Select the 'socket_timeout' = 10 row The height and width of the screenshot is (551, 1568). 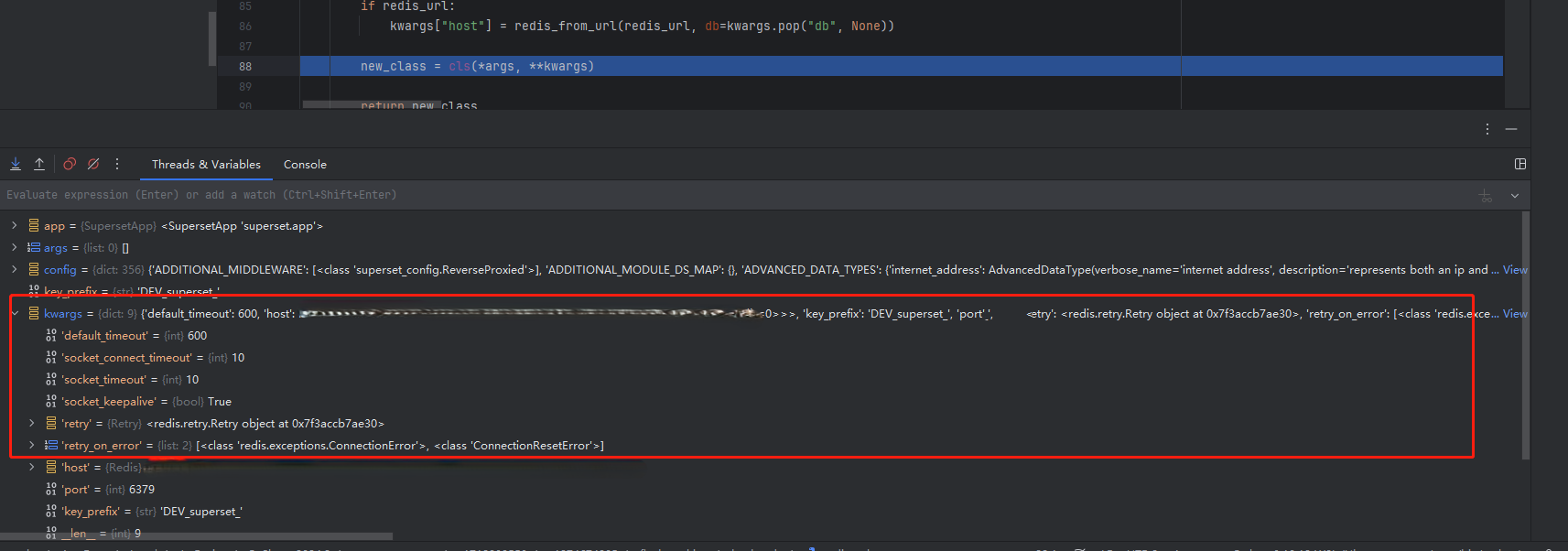(x=130, y=380)
